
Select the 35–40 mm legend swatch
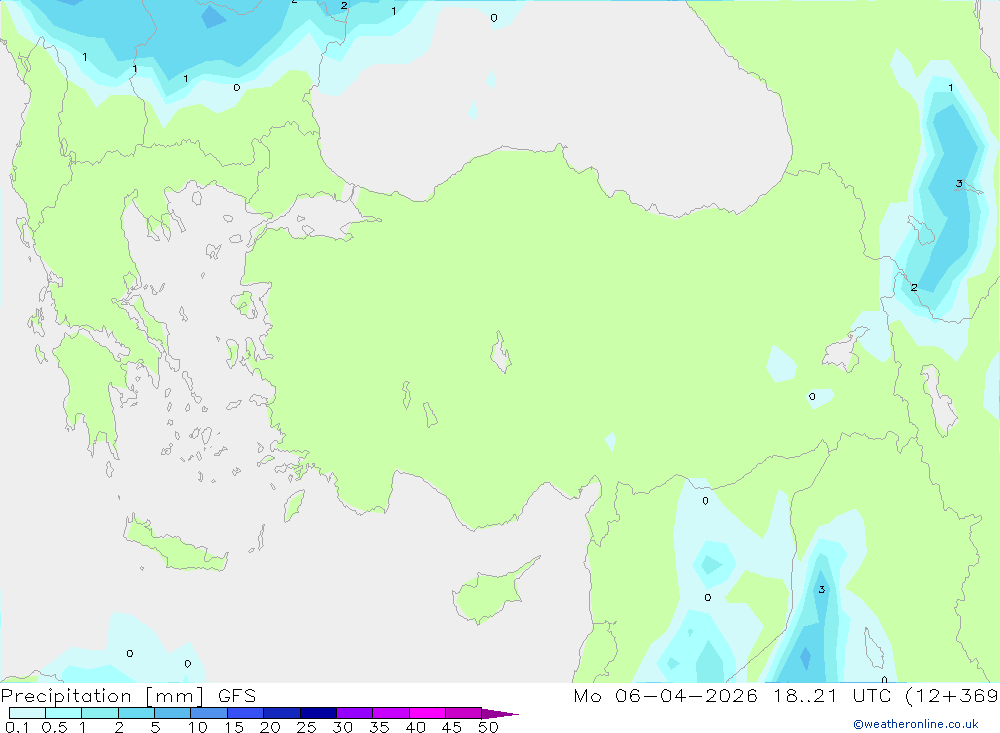coord(391,713)
